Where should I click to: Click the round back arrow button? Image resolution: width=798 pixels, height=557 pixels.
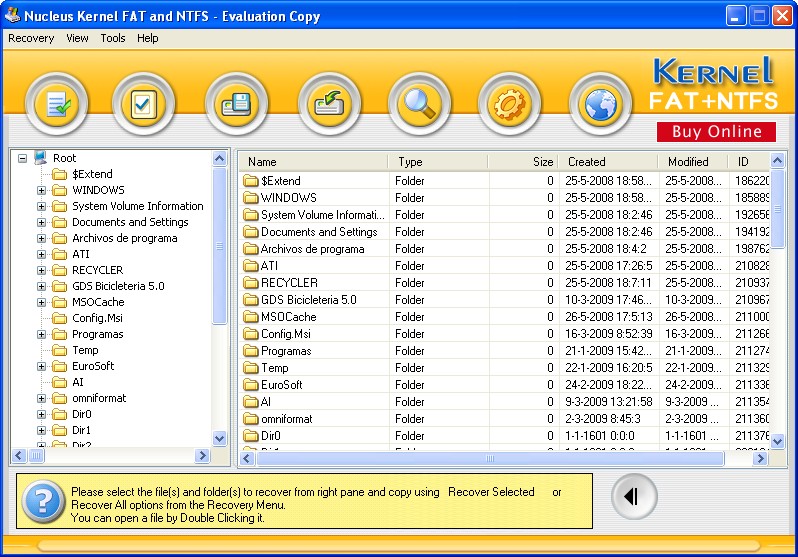pos(634,496)
